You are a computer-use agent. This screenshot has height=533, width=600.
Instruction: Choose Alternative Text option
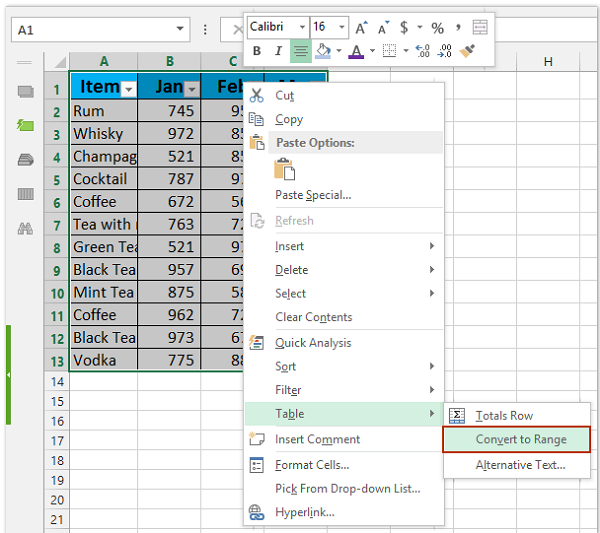pos(517,465)
